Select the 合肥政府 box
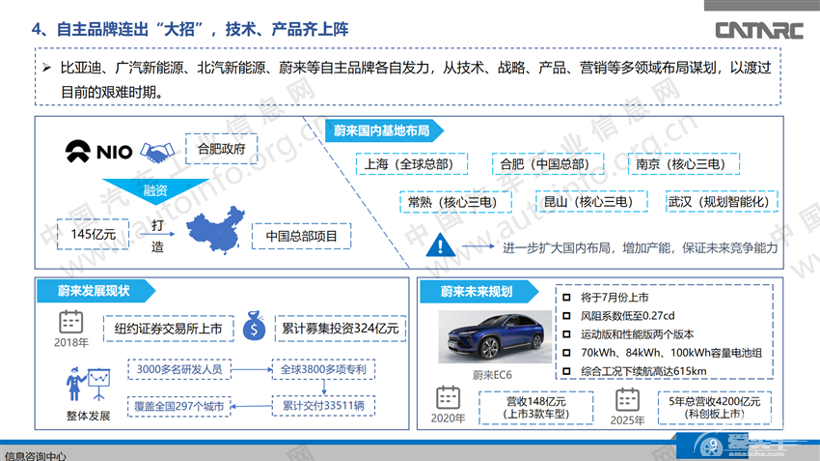The image size is (820, 461). [221, 149]
